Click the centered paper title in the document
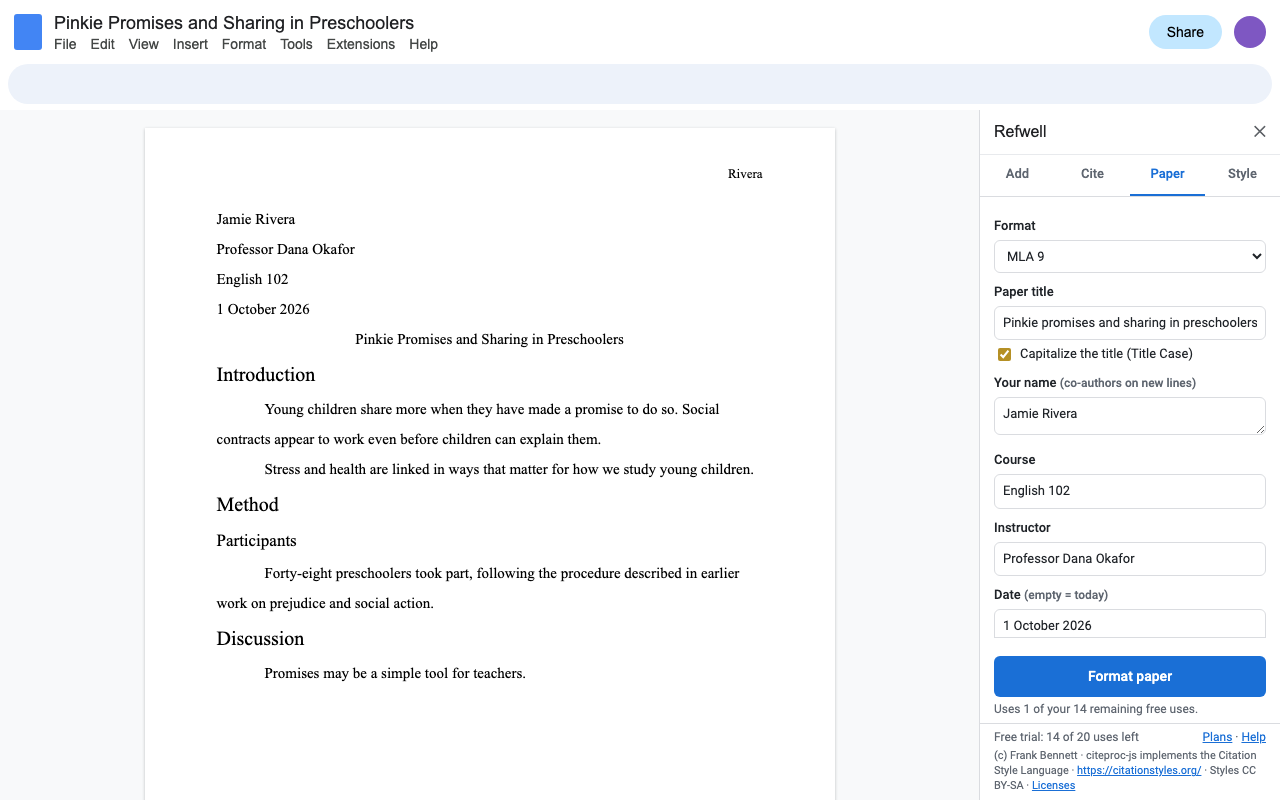The image size is (1280, 800). click(x=489, y=340)
